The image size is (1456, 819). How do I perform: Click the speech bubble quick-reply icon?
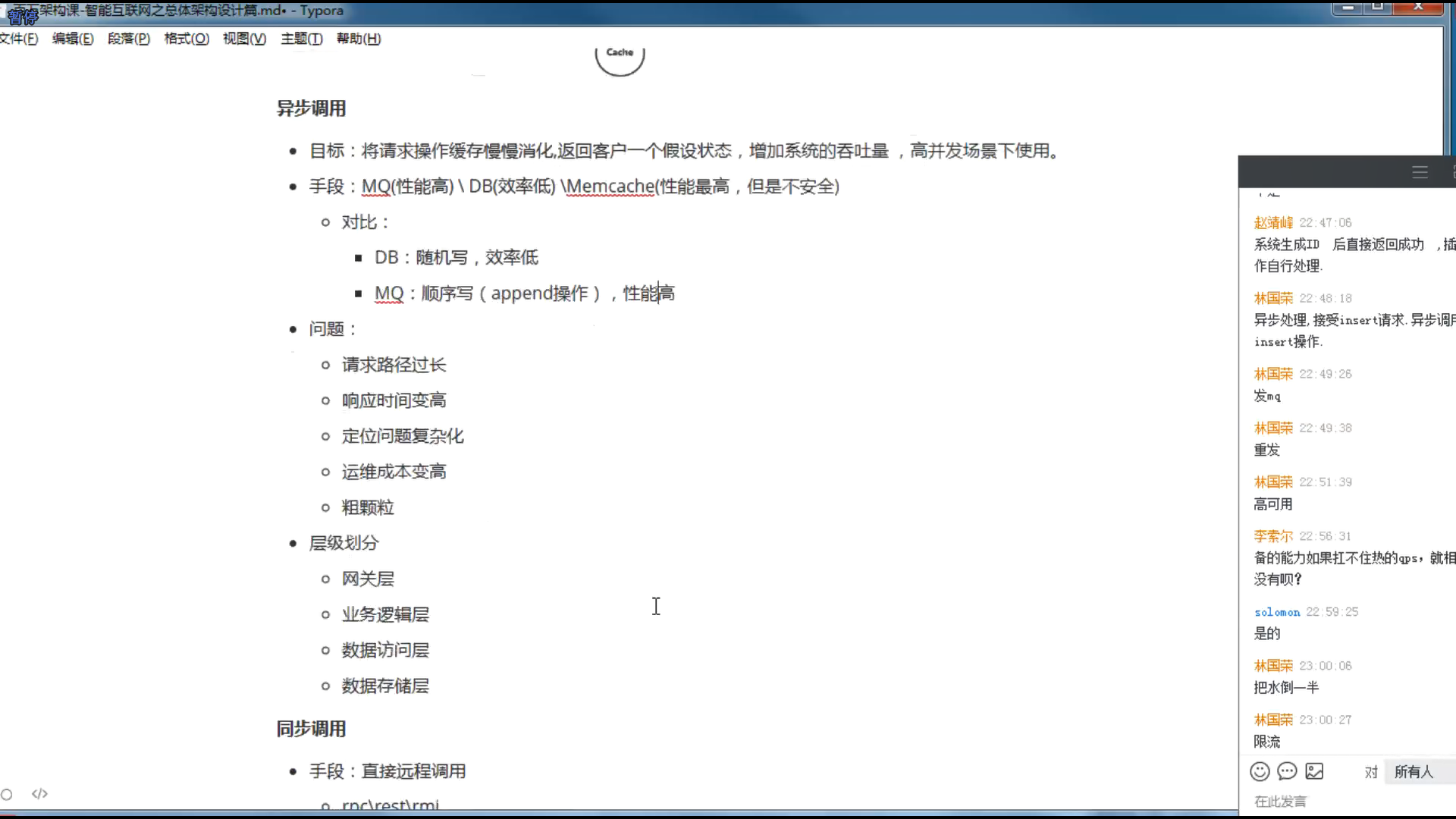point(1287,771)
